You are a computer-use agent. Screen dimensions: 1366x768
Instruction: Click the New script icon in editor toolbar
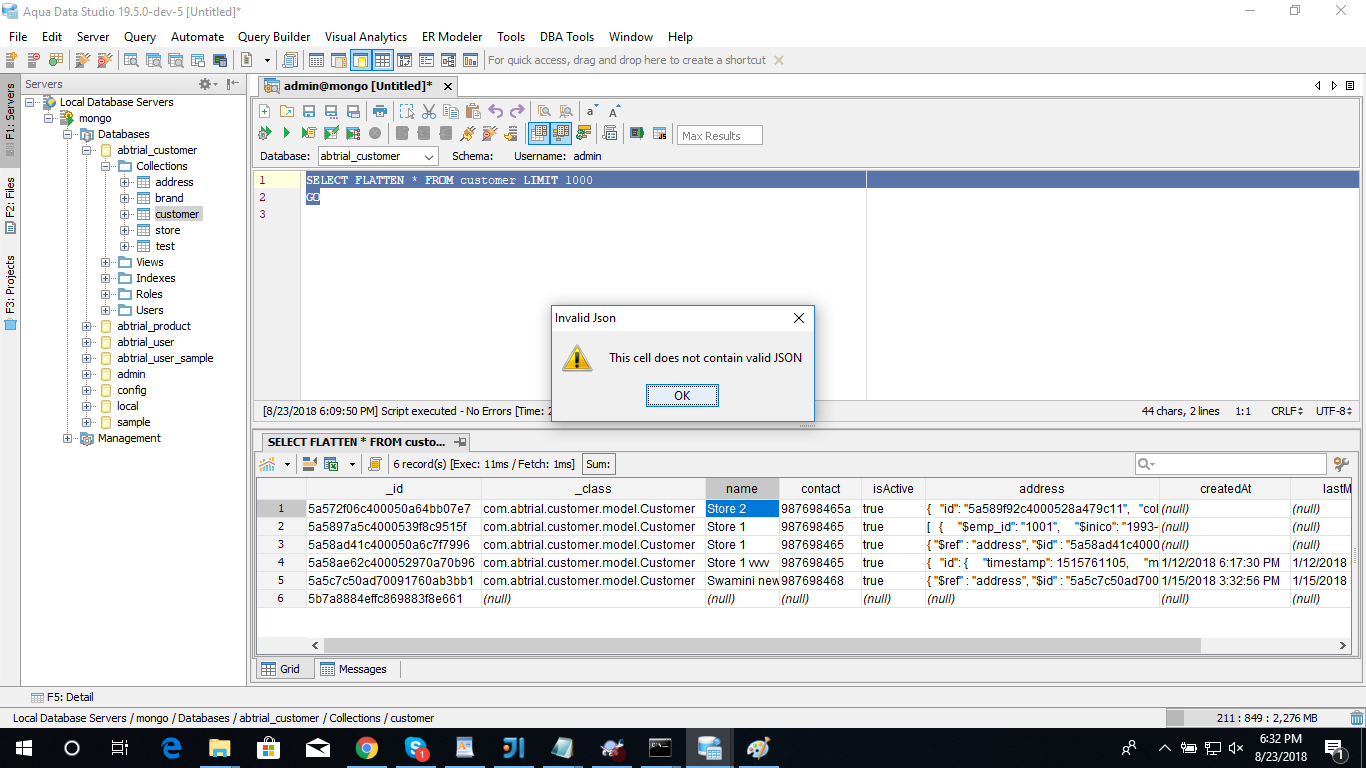[x=264, y=111]
